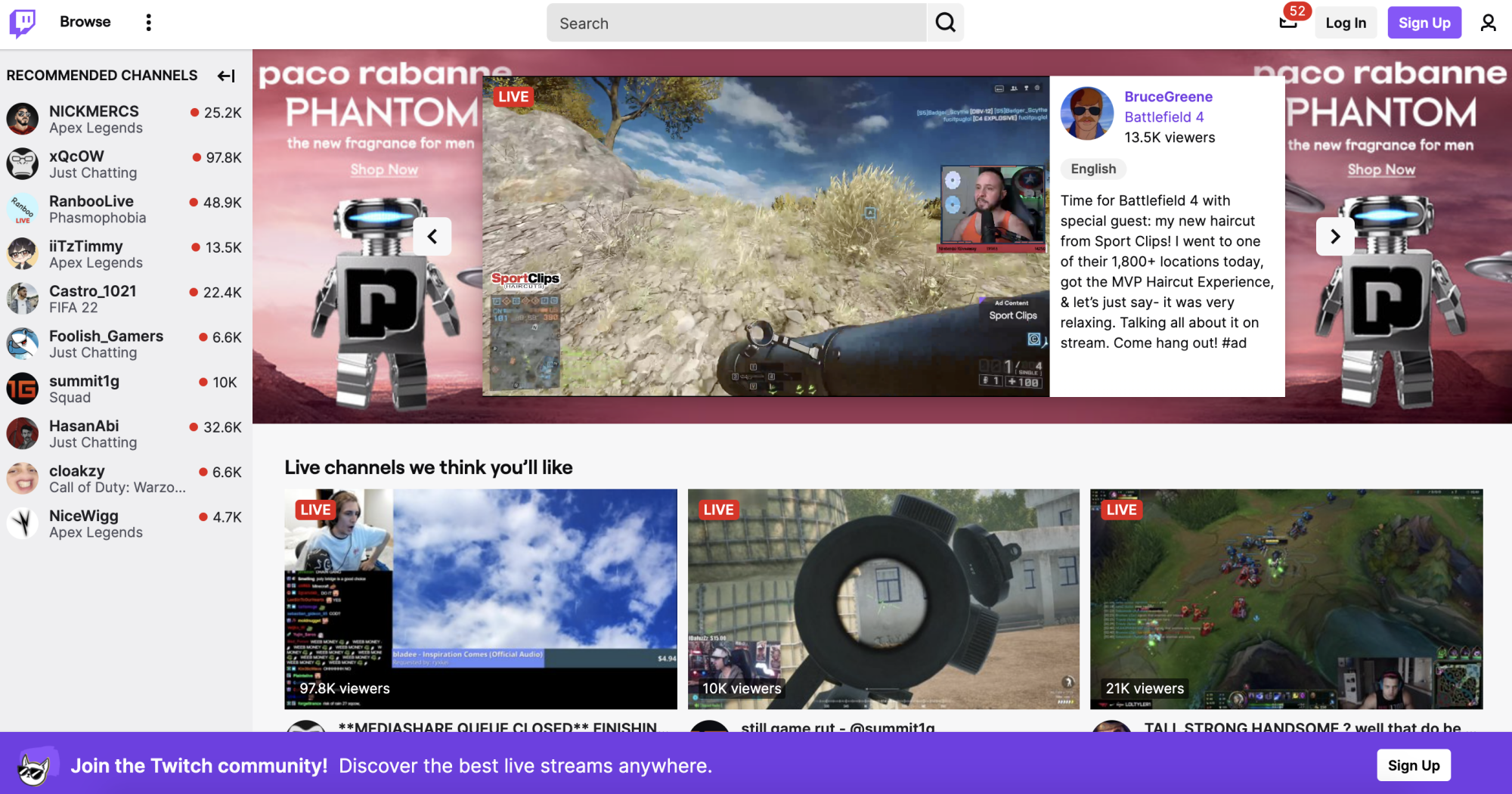Open the Battlefield 4 game link
The image size is (1512, 794).
click(1163, 117)
